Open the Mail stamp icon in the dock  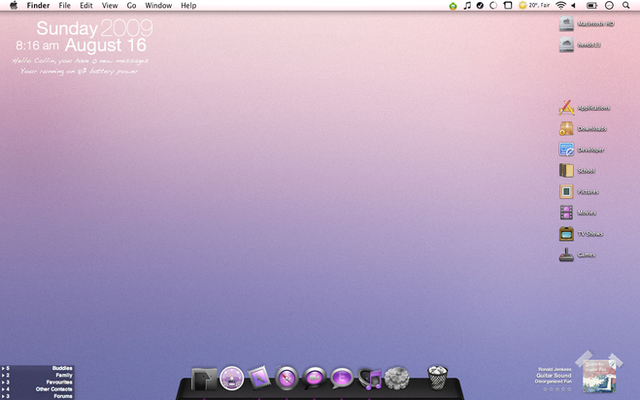click(x=259, y=378)
